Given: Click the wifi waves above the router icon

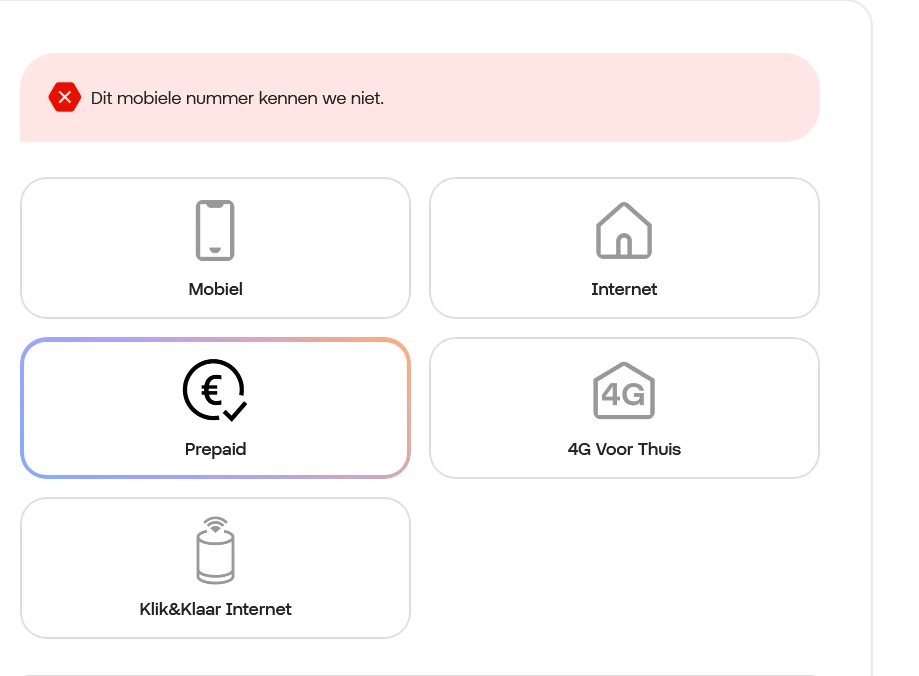Looking at the screenshot, I should (x=215, y=524).
